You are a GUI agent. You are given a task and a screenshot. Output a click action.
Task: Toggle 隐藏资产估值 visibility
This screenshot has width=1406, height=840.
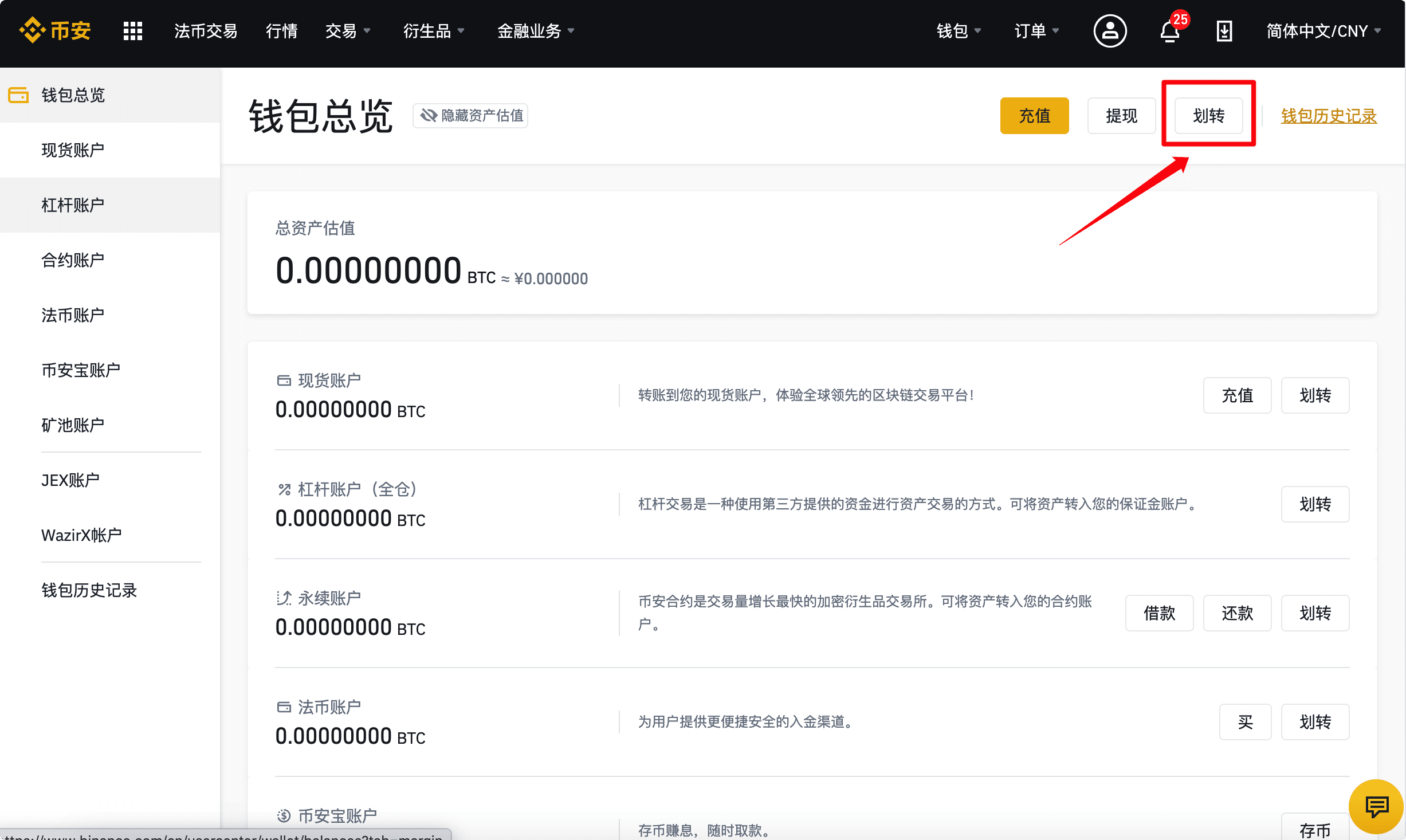coord(470,116)
